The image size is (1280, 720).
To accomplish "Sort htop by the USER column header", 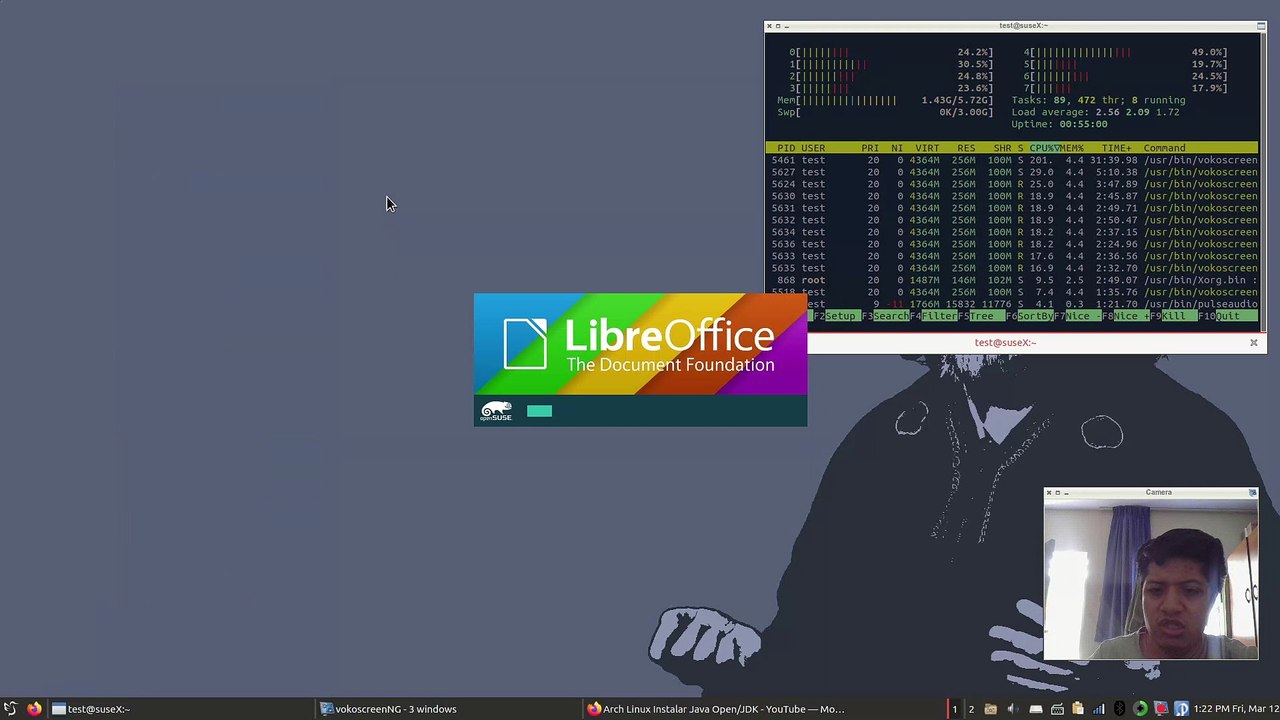I will tap(813, 148).
